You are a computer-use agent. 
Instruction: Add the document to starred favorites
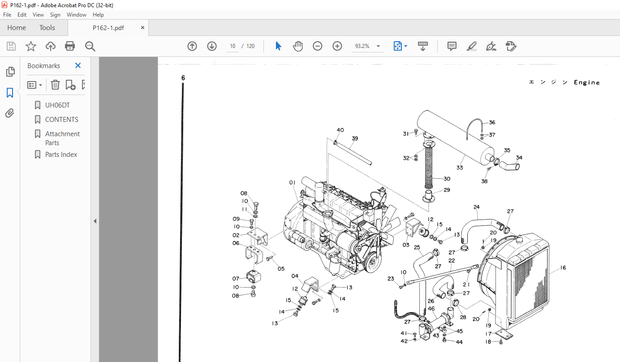31,46
